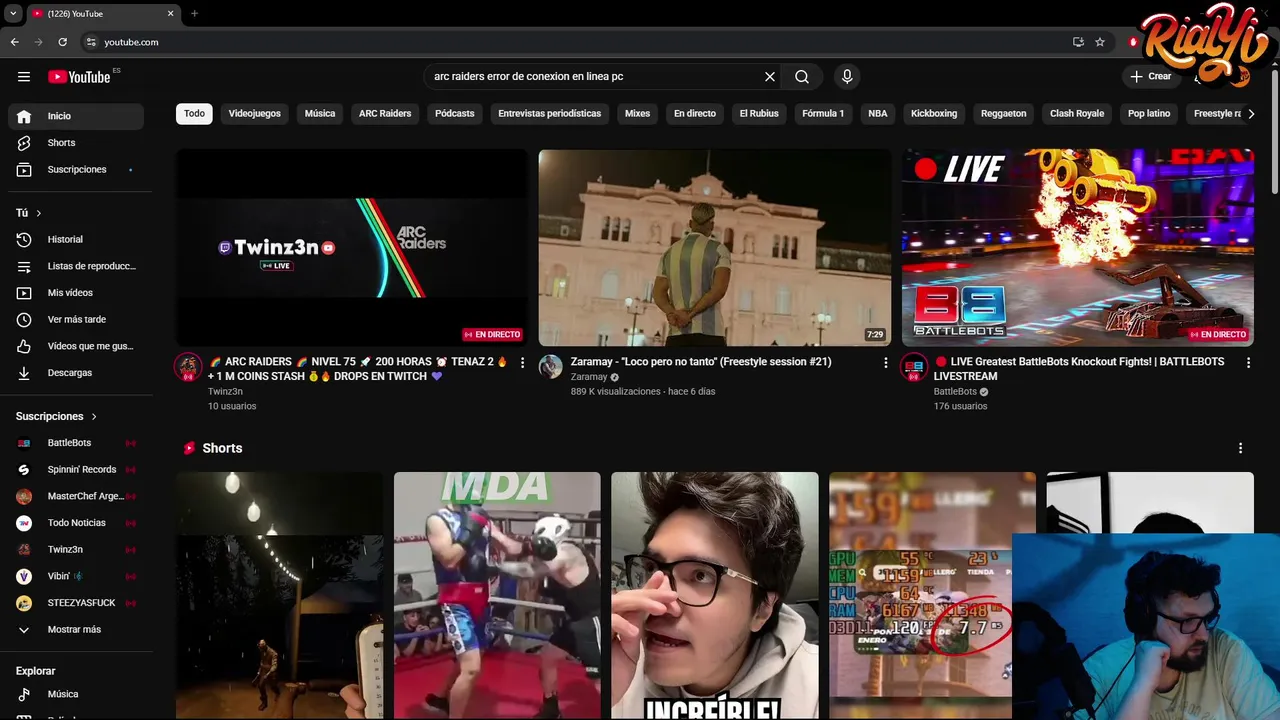1280x720 pixels.
Task: Open Shorts section more options menu
Action: point(1240,448)
